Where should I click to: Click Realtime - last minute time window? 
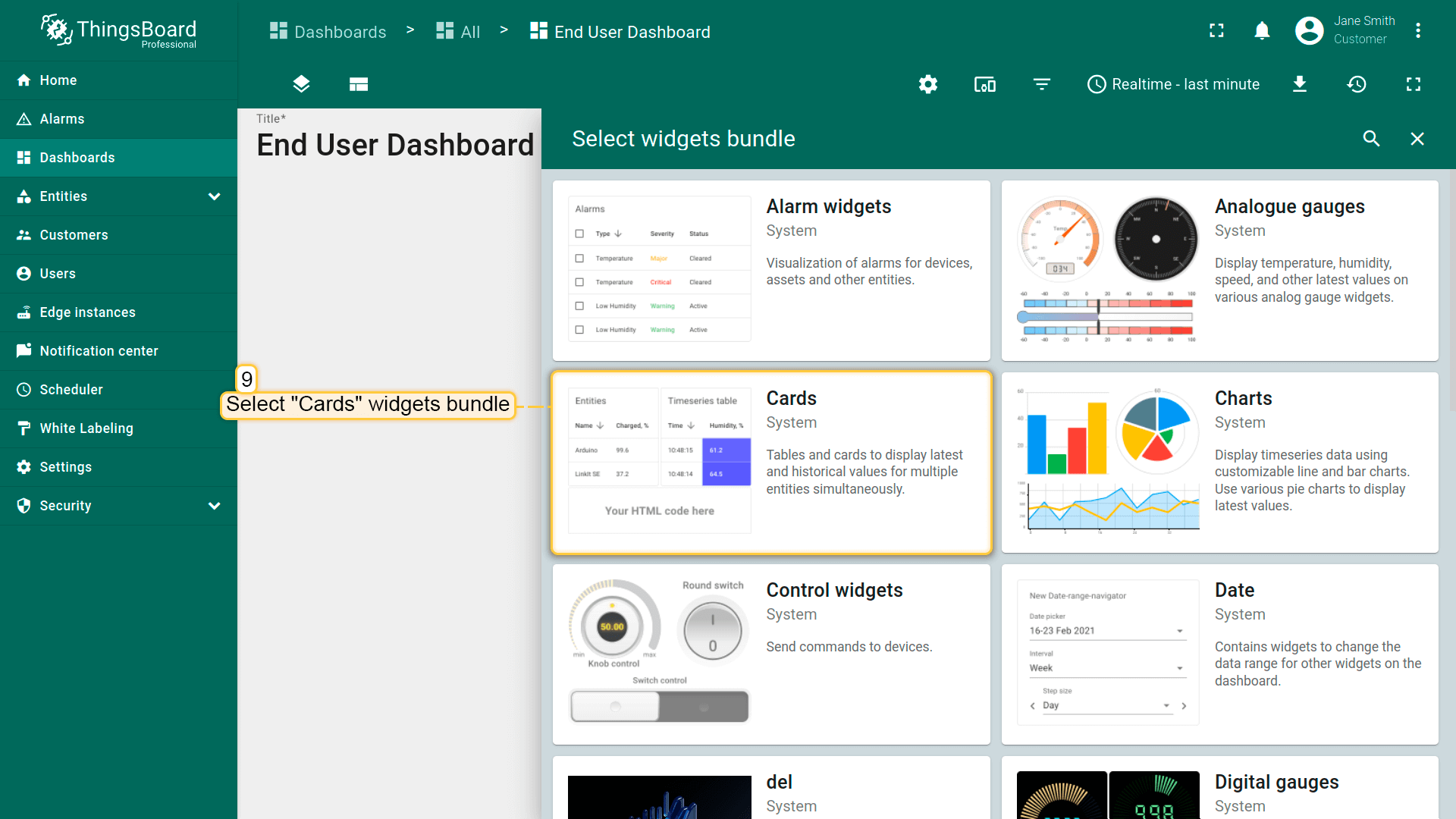click(1174, 84)
